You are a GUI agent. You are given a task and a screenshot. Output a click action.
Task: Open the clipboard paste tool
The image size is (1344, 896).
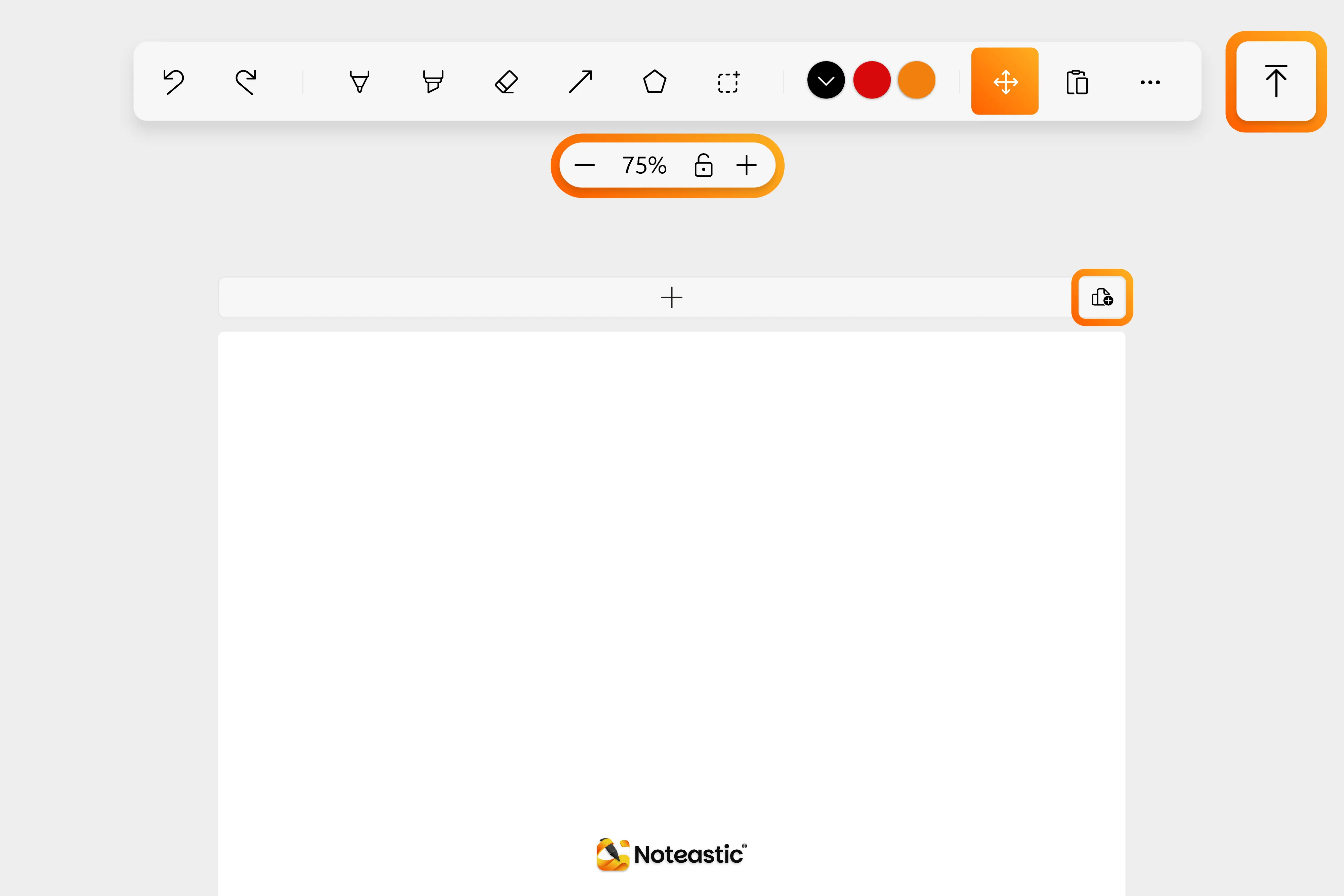click(x=1078, y=81)
